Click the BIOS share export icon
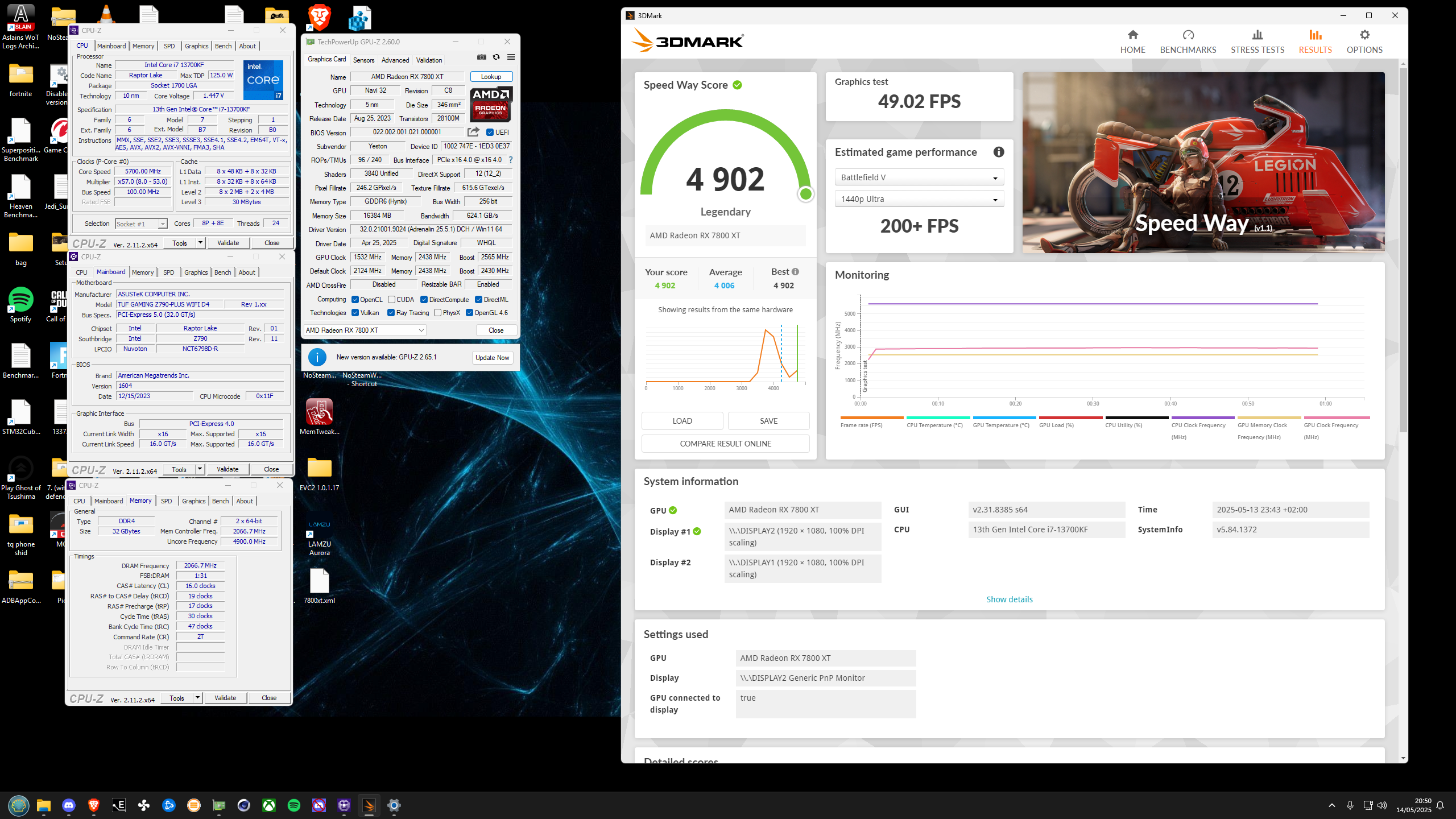The image size is (1456, 819). coord(473,132)
